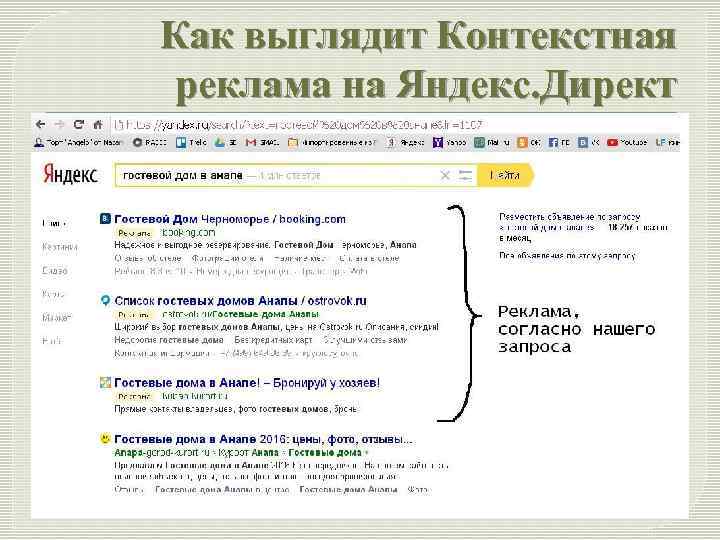Open the VK bookmark
Screen dimensions: 720x540
[589, 143]
